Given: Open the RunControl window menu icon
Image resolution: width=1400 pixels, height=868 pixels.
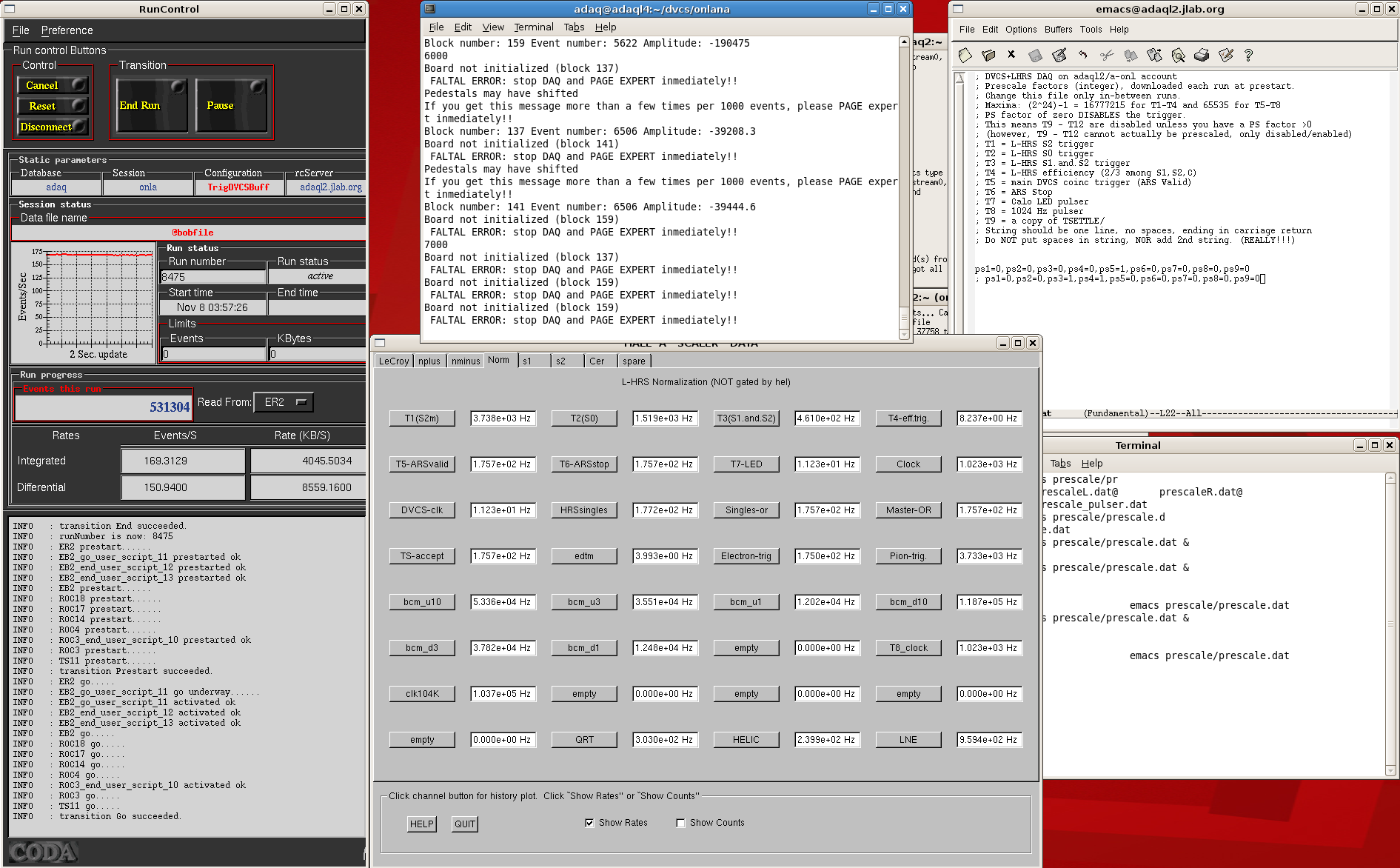Looking at the screenshot, I should coord(10,9).
